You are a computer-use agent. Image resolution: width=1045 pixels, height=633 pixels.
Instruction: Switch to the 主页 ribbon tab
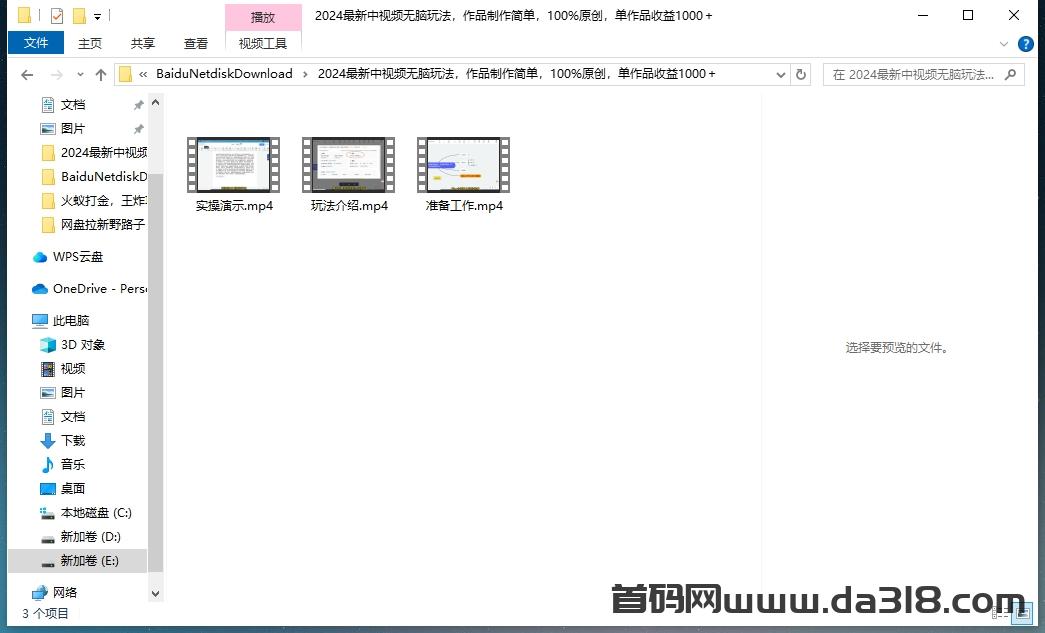[90, 43]
